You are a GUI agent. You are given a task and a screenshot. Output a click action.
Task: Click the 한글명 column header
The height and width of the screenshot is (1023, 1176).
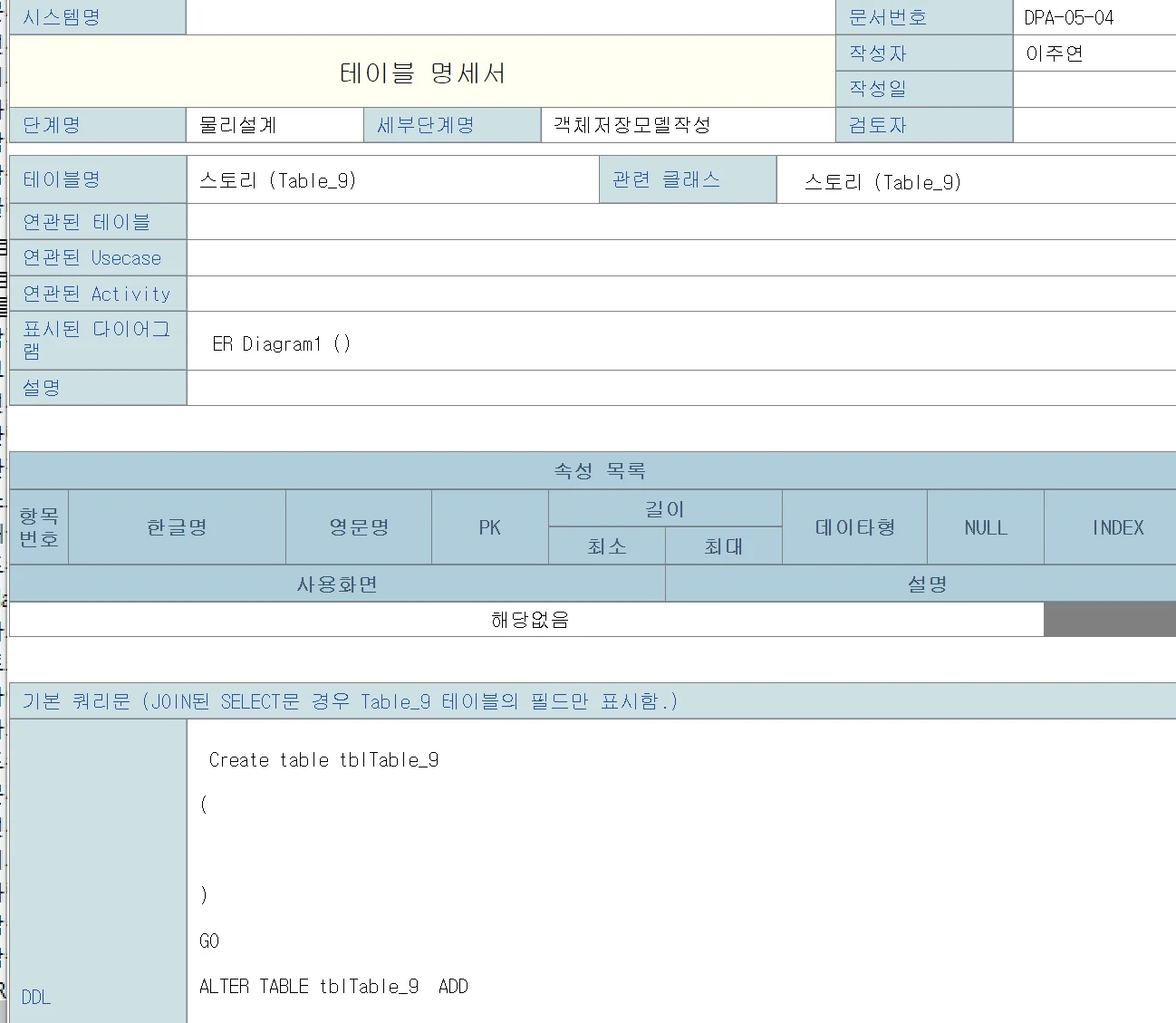178,527
